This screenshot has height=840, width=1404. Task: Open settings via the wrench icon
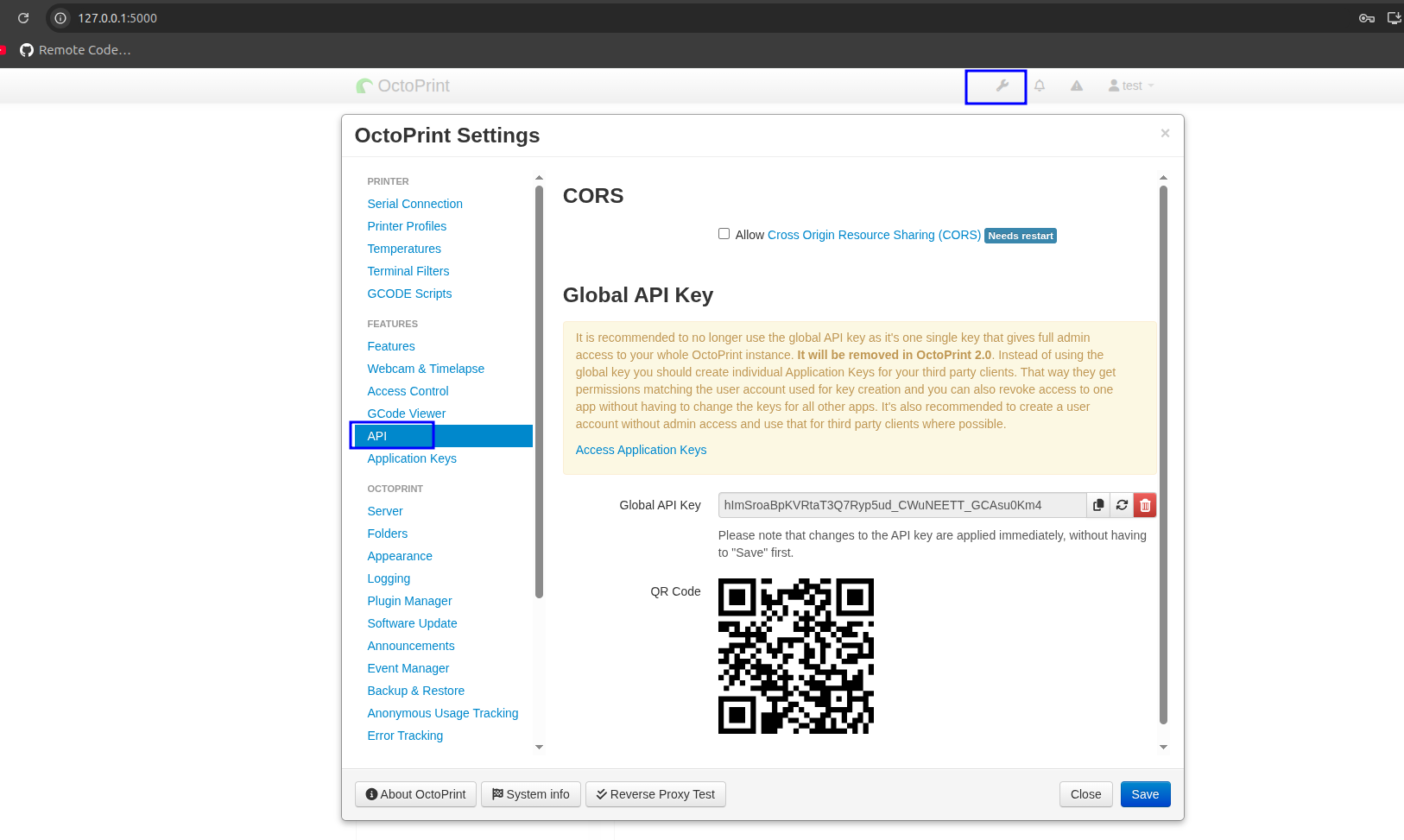(1002, 85)
